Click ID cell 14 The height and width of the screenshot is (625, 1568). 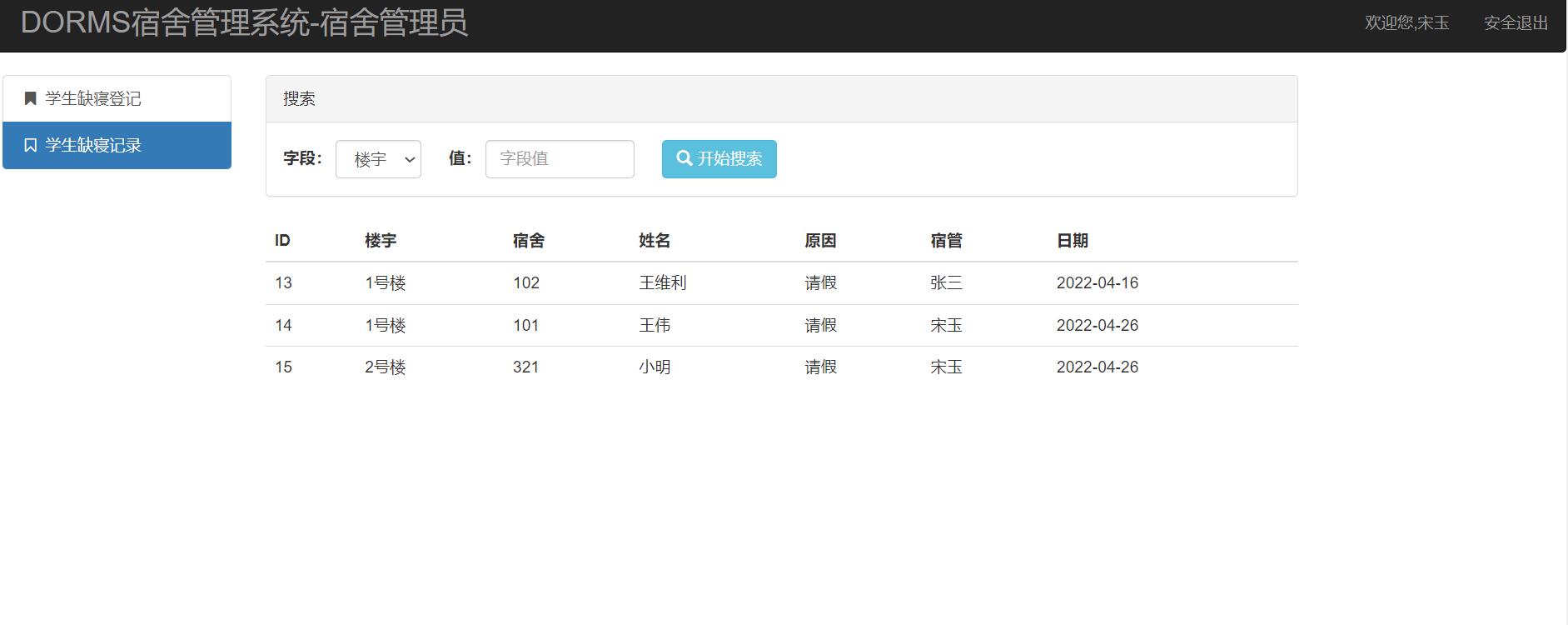click(x=283, y=326)
